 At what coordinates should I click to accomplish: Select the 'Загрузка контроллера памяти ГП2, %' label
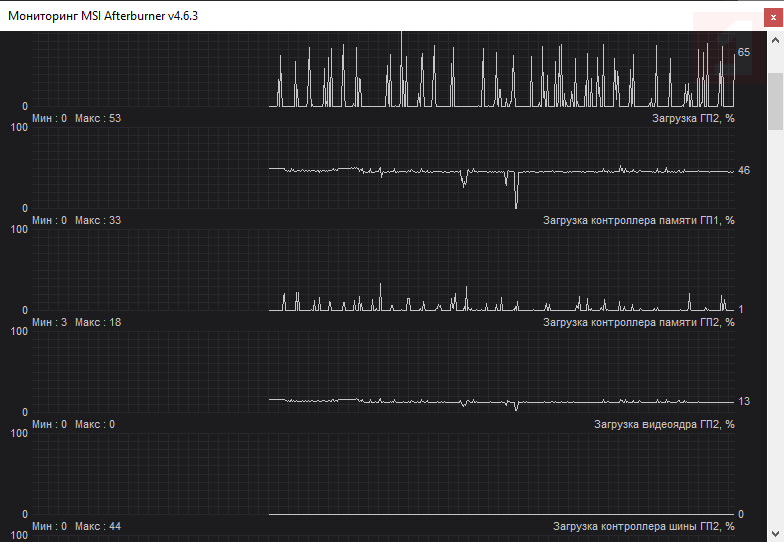[x=638, y=322]
